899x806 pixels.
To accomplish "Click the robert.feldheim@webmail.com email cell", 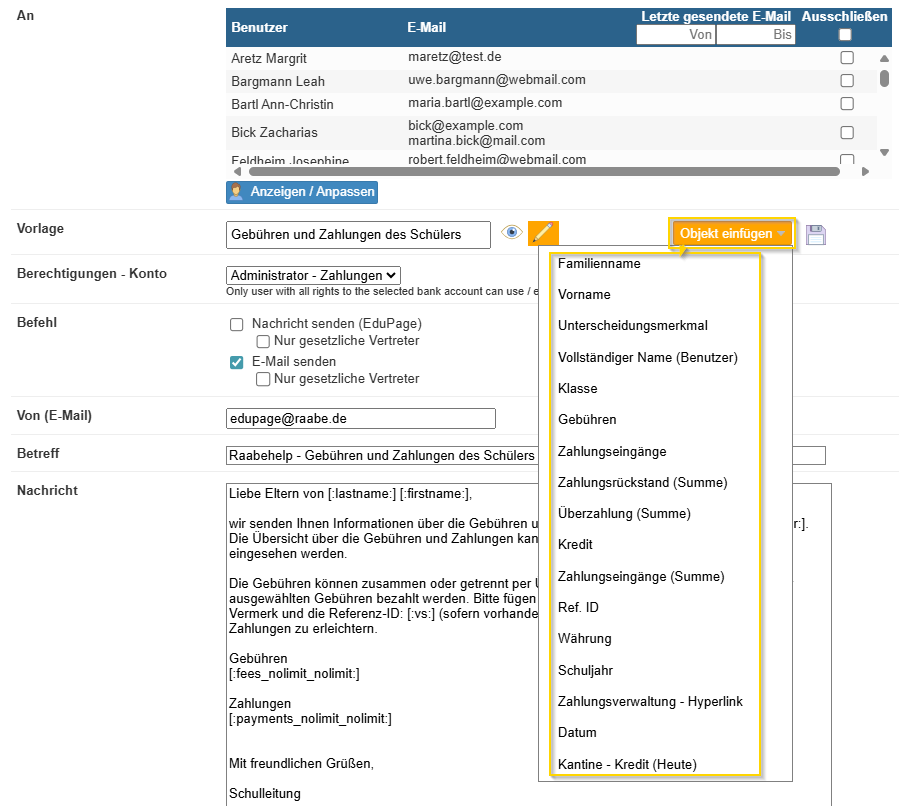I will [497, 159].
